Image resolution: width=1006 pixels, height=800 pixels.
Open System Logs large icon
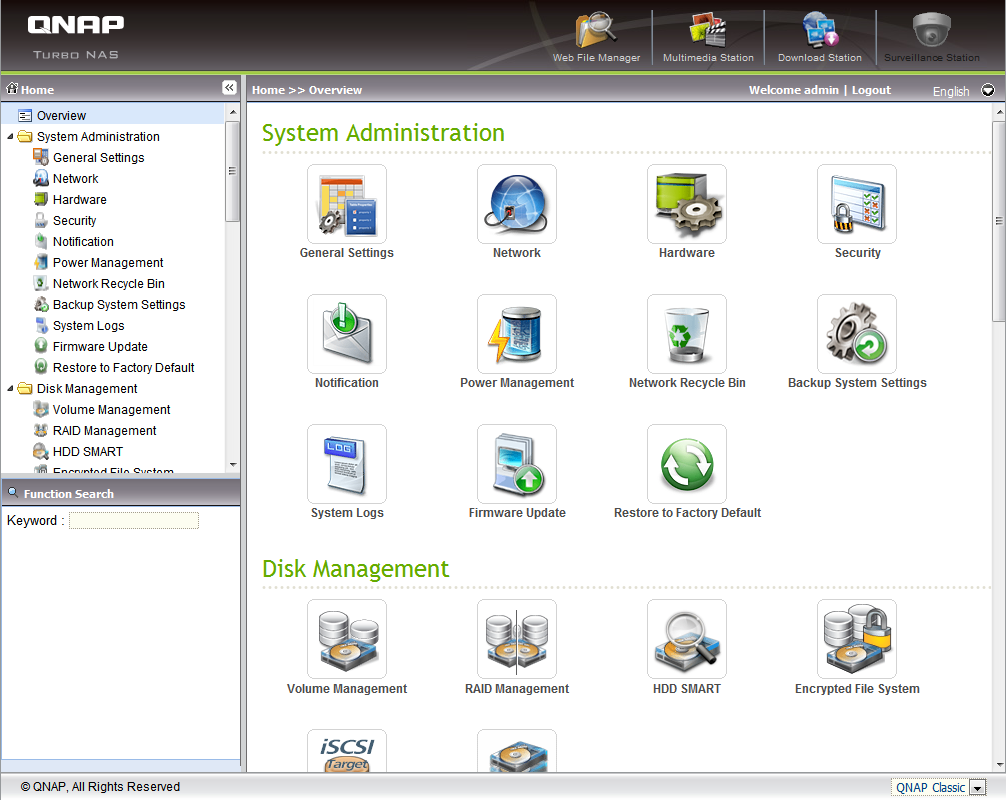[x=346, y=464]
